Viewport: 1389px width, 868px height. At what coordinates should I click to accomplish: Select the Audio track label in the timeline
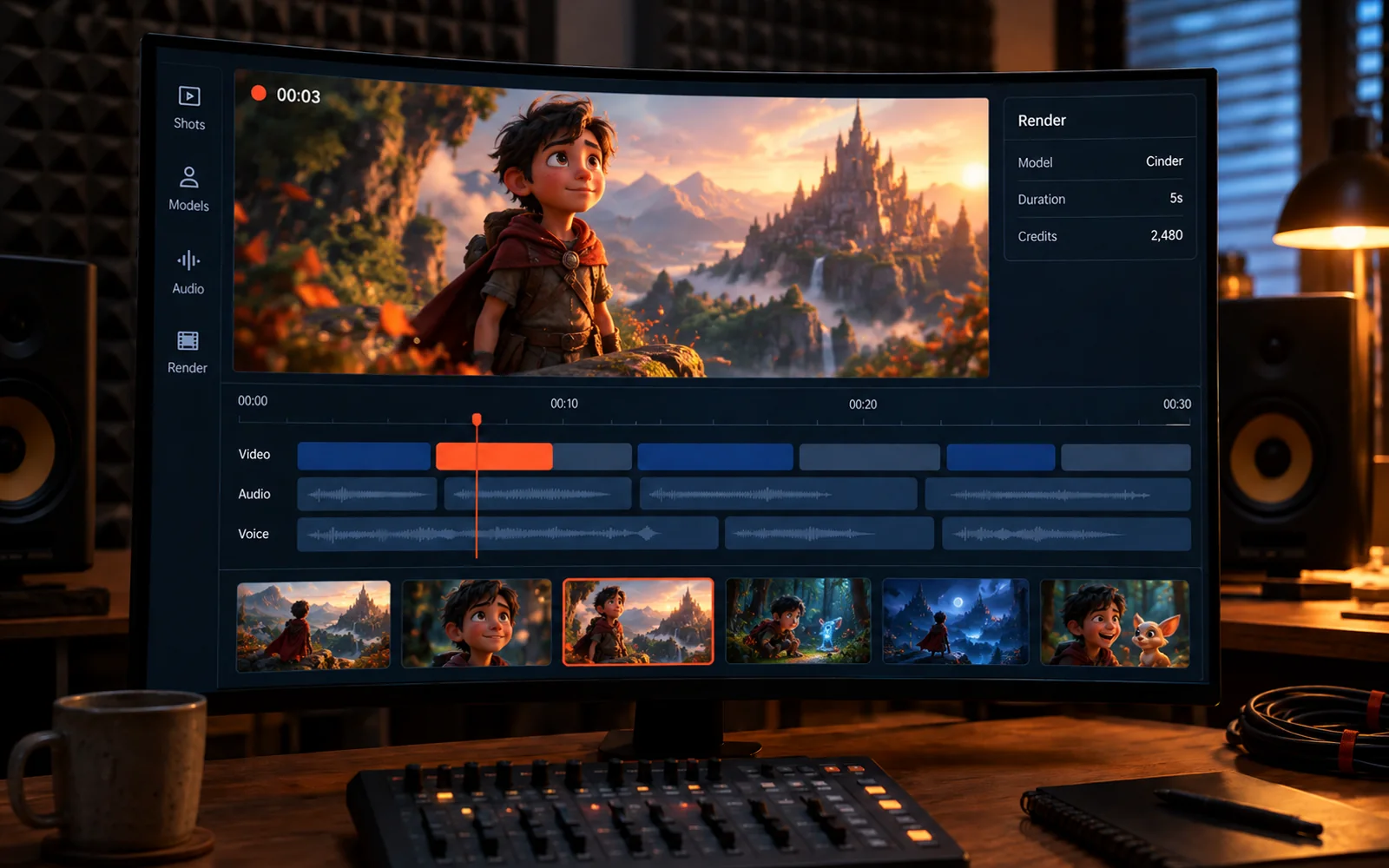tap(254, 494)
